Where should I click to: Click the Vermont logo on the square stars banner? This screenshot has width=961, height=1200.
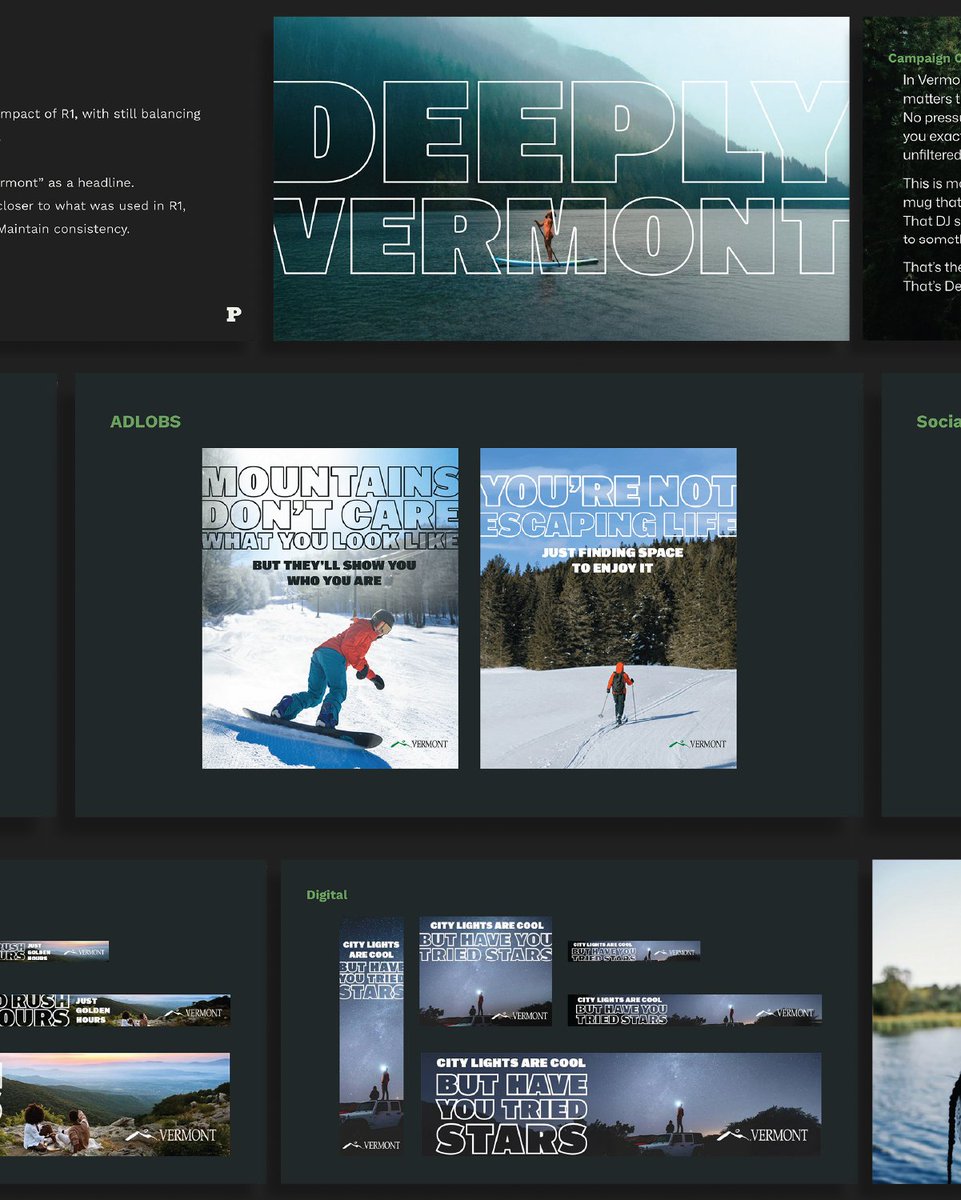pyautogui.click(x=519, y=1016)
